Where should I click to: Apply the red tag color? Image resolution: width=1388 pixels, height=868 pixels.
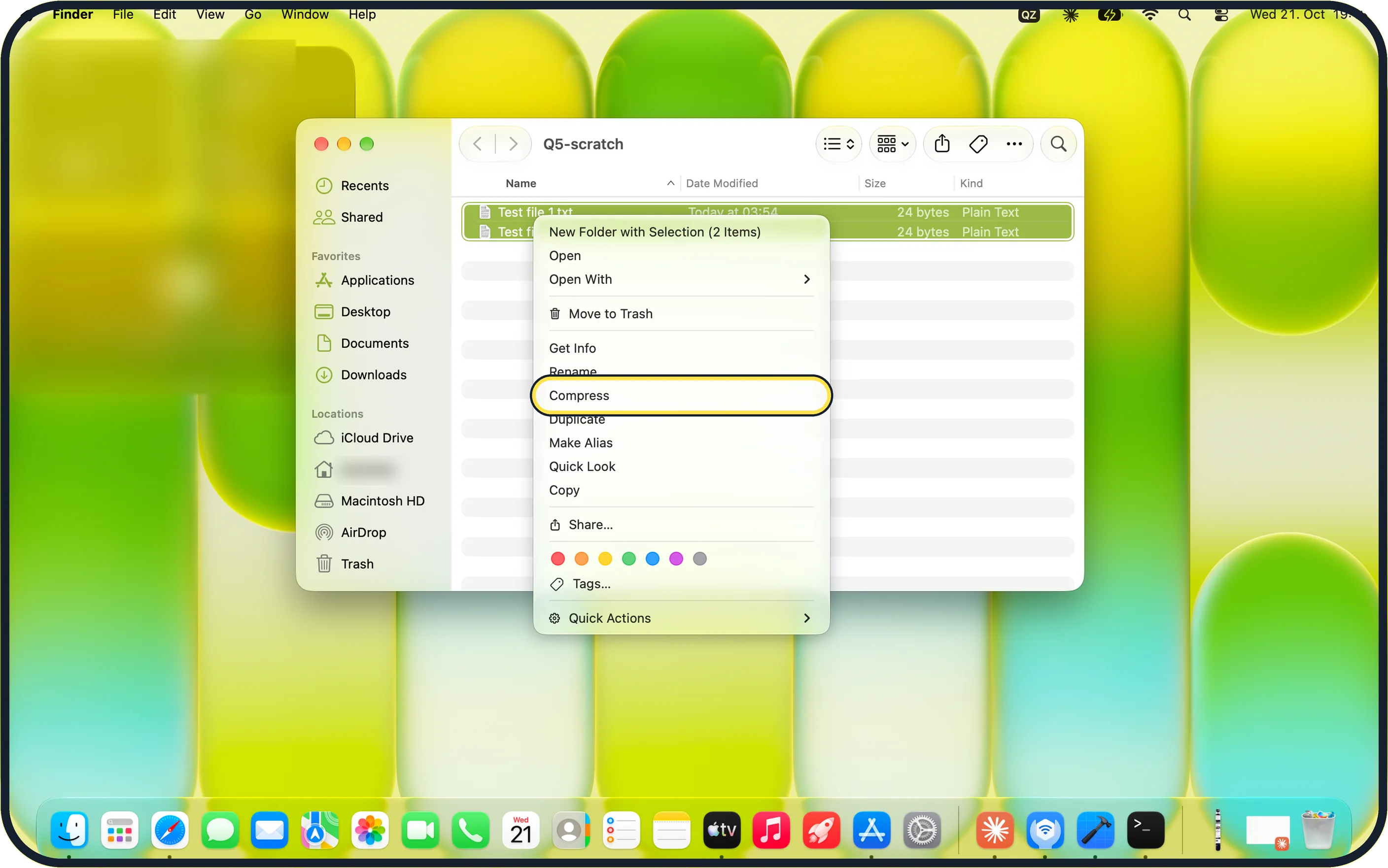pos(557,558)
